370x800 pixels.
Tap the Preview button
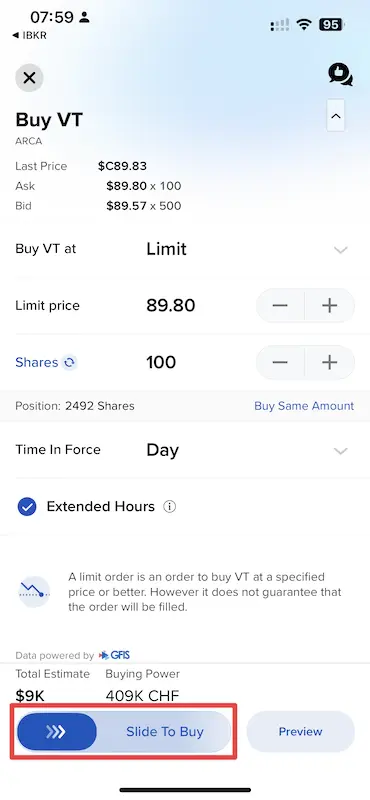coord(301,732)
